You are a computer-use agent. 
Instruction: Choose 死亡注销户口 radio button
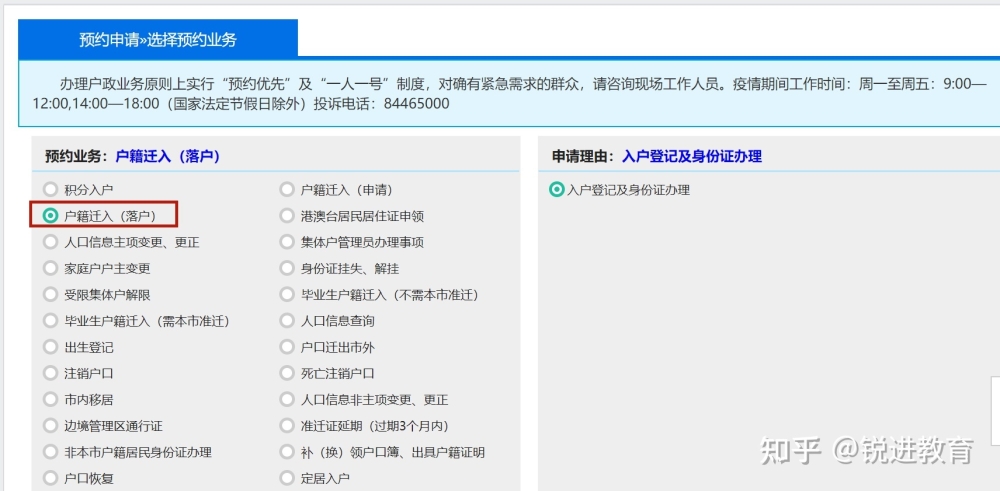point(287,373)
